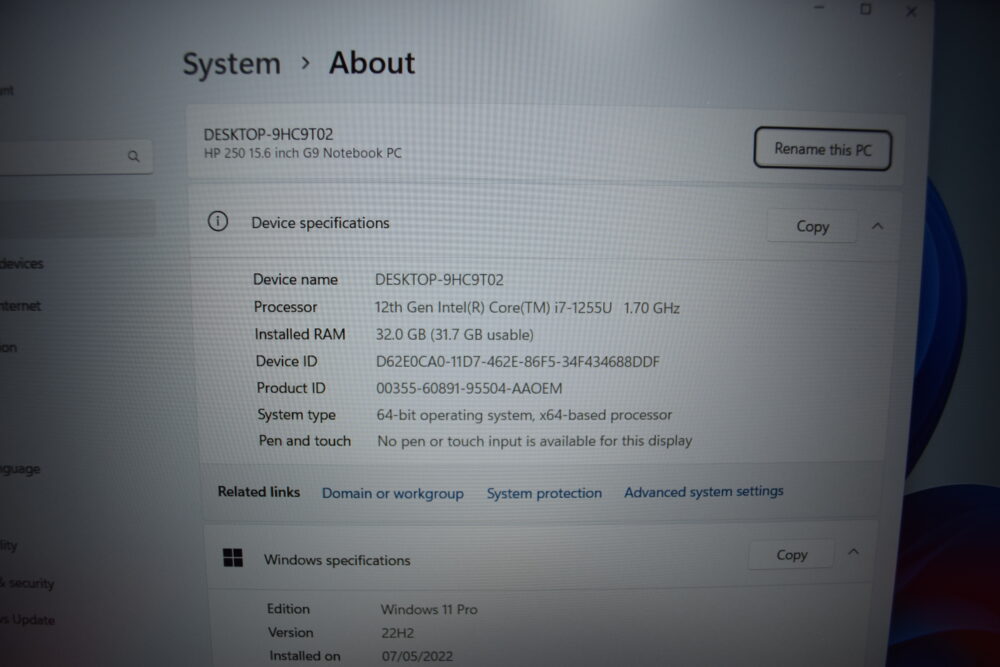Click the Device ID value starting D62E0CA0

click(518, 362)
